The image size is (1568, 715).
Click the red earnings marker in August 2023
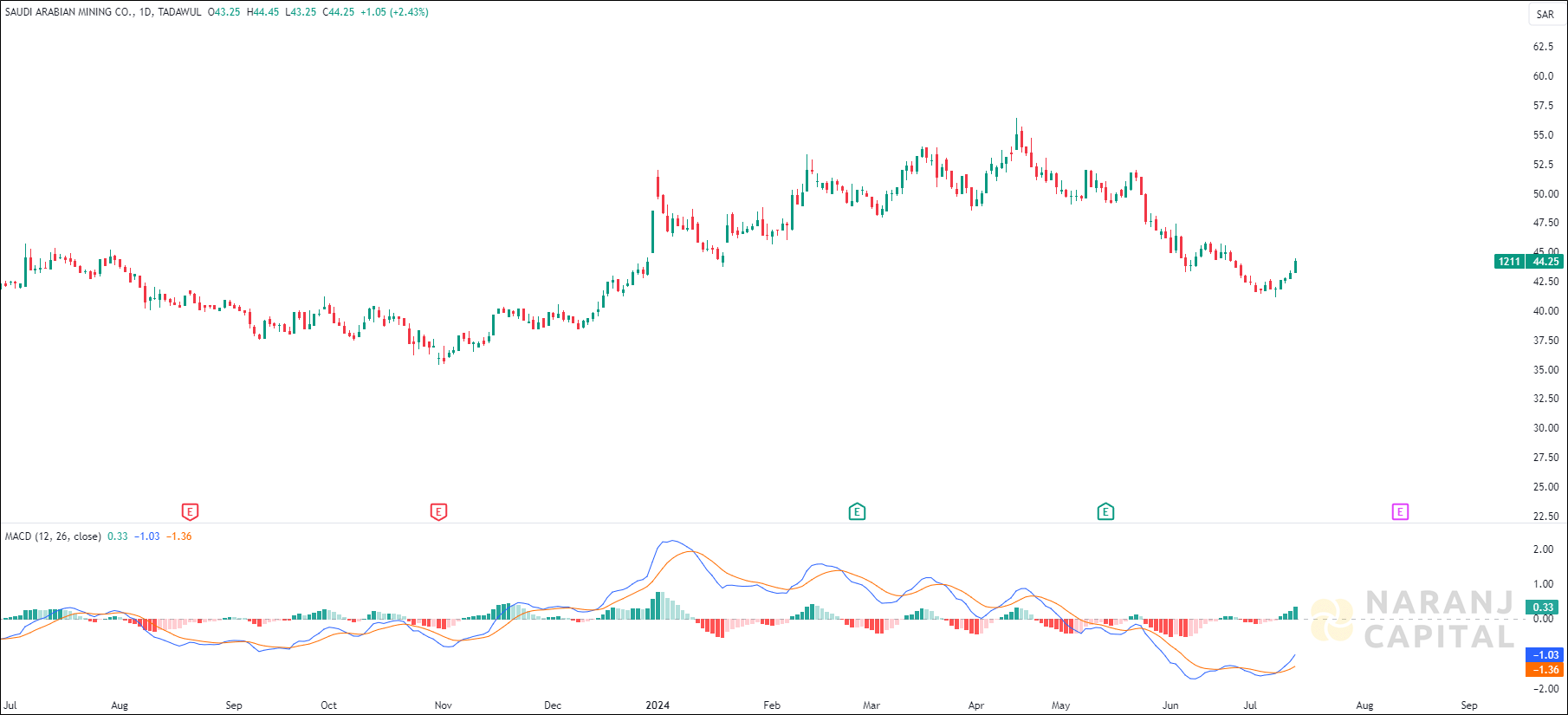pyautogui.click(x=191, y=512)
